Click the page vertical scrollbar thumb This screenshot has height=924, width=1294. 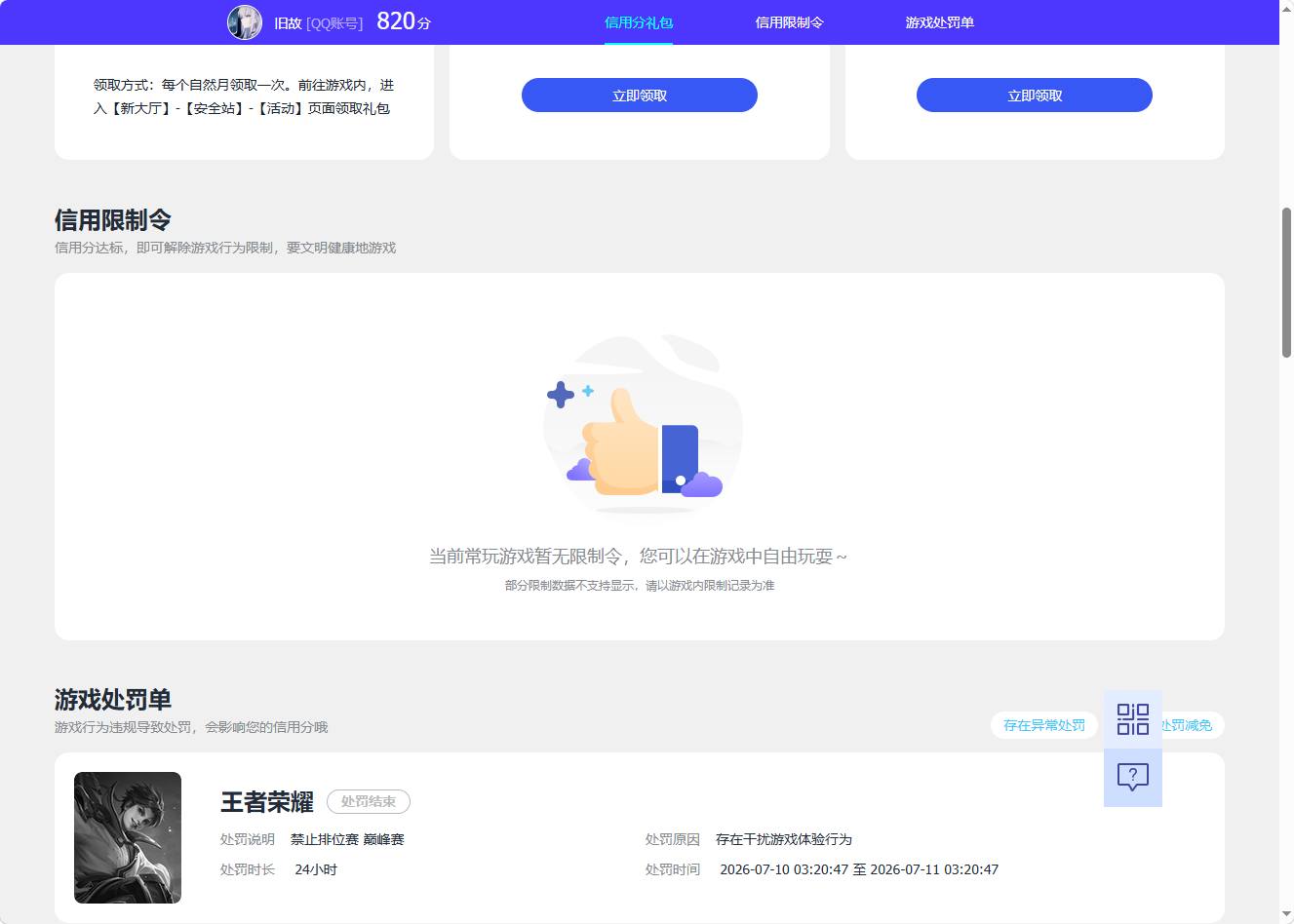click(1286, 283)
